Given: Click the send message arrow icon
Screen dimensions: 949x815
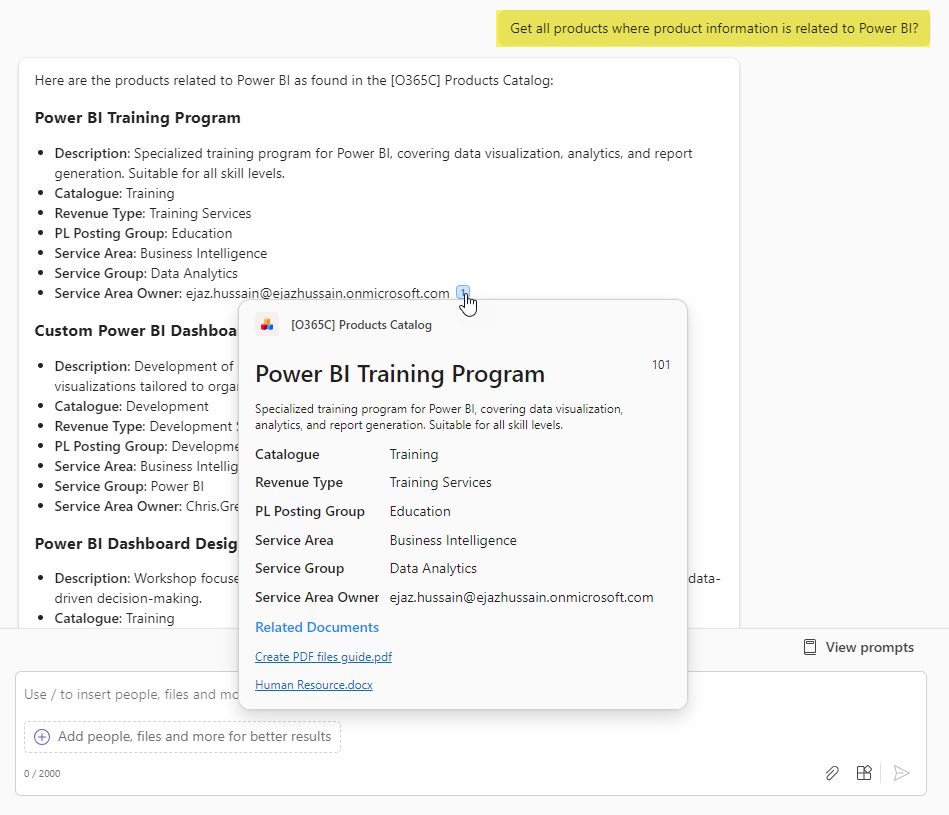Looking at the screenshot, I should point(901,773).
